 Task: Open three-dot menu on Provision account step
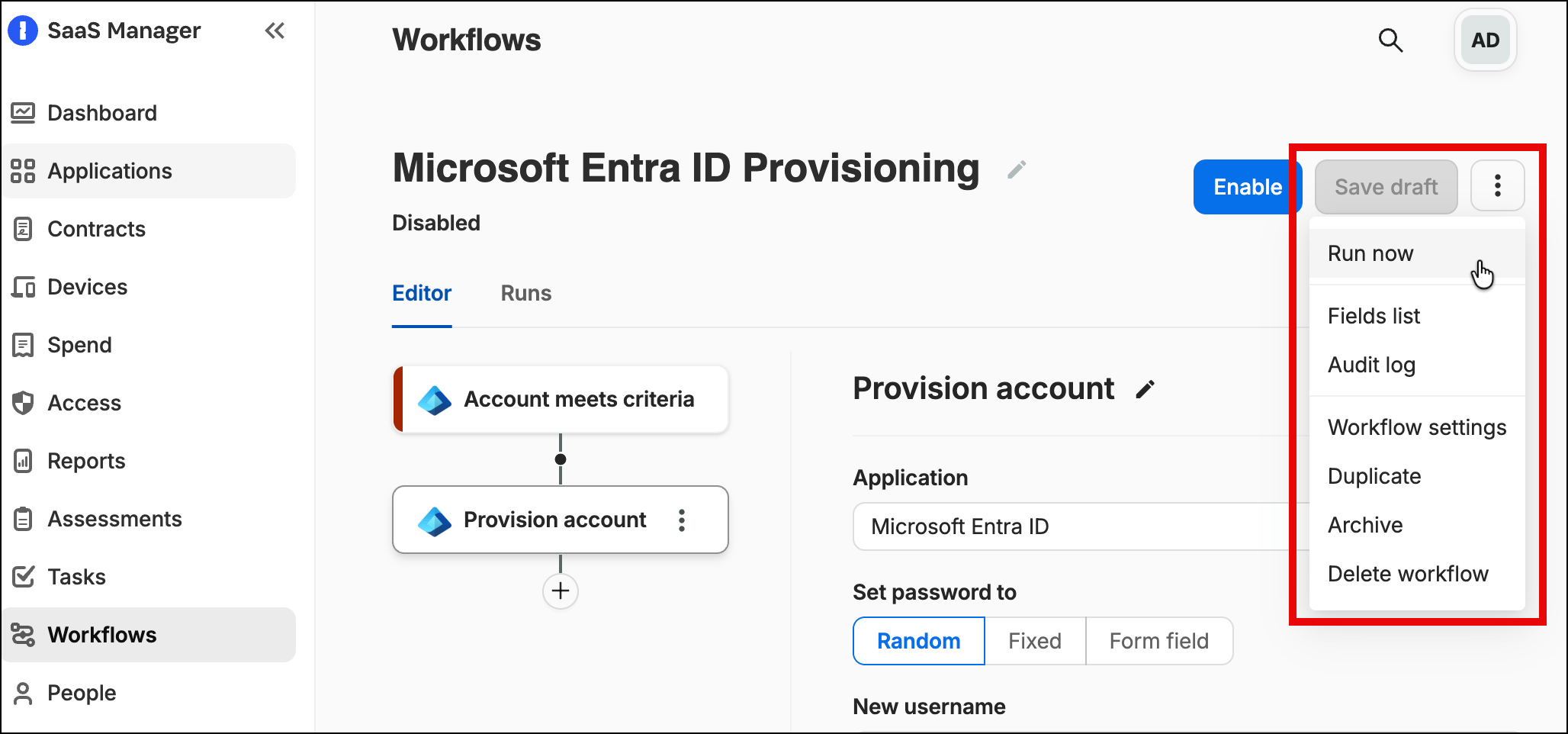(x=682, y=520)
